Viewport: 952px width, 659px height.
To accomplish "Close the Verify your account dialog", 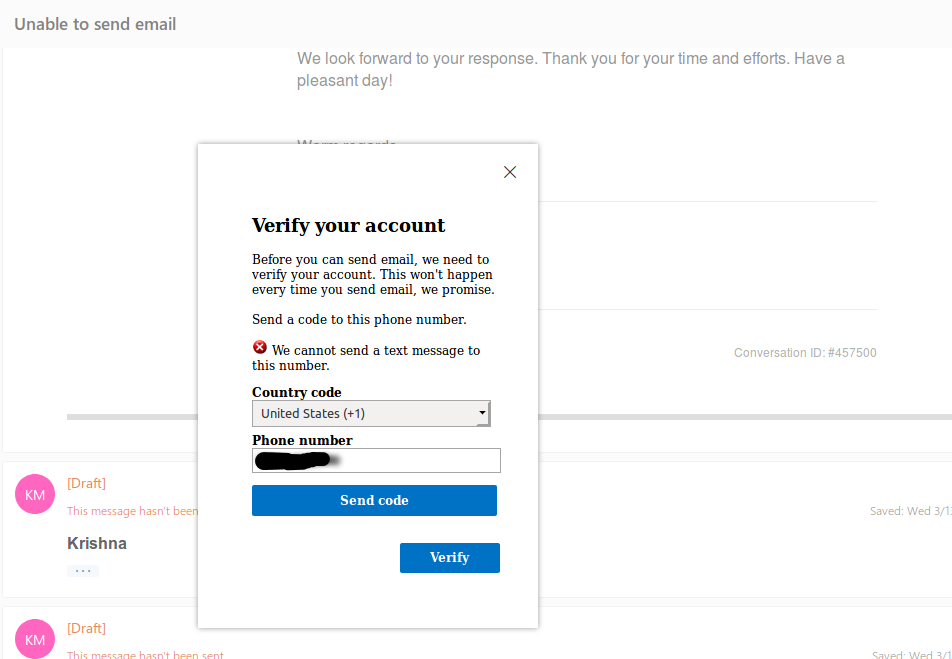I will click(510, 172).
